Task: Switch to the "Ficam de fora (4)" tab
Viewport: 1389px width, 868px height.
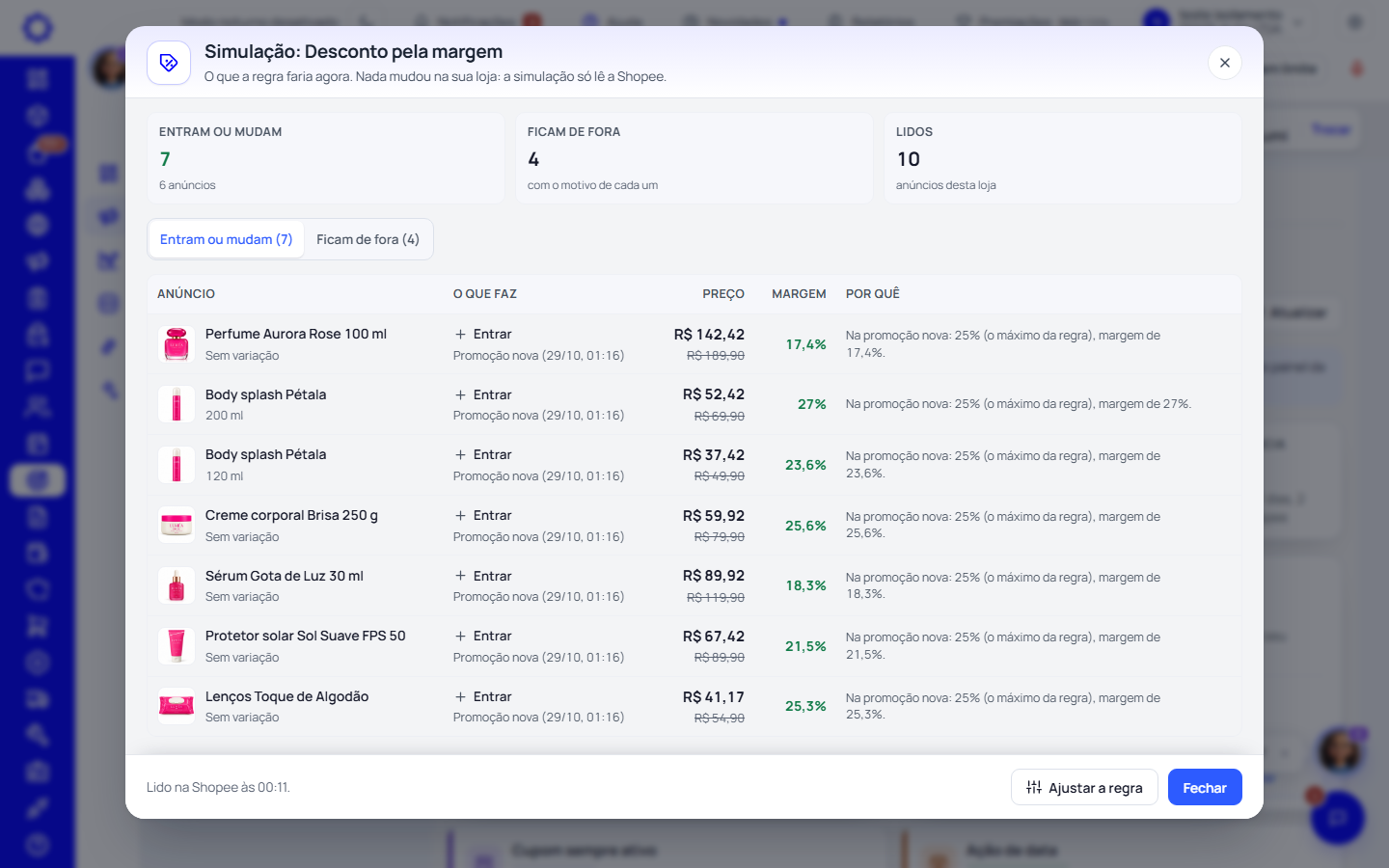Action: click(x=368, y=239)
